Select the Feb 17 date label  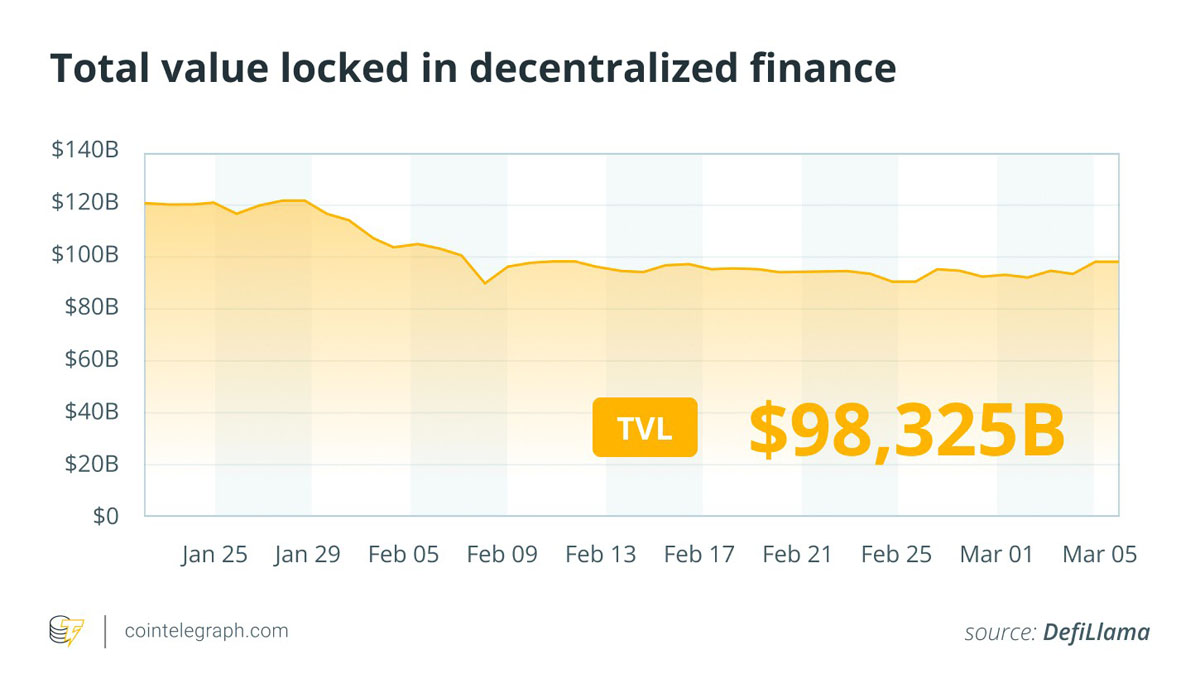(699, 554)
